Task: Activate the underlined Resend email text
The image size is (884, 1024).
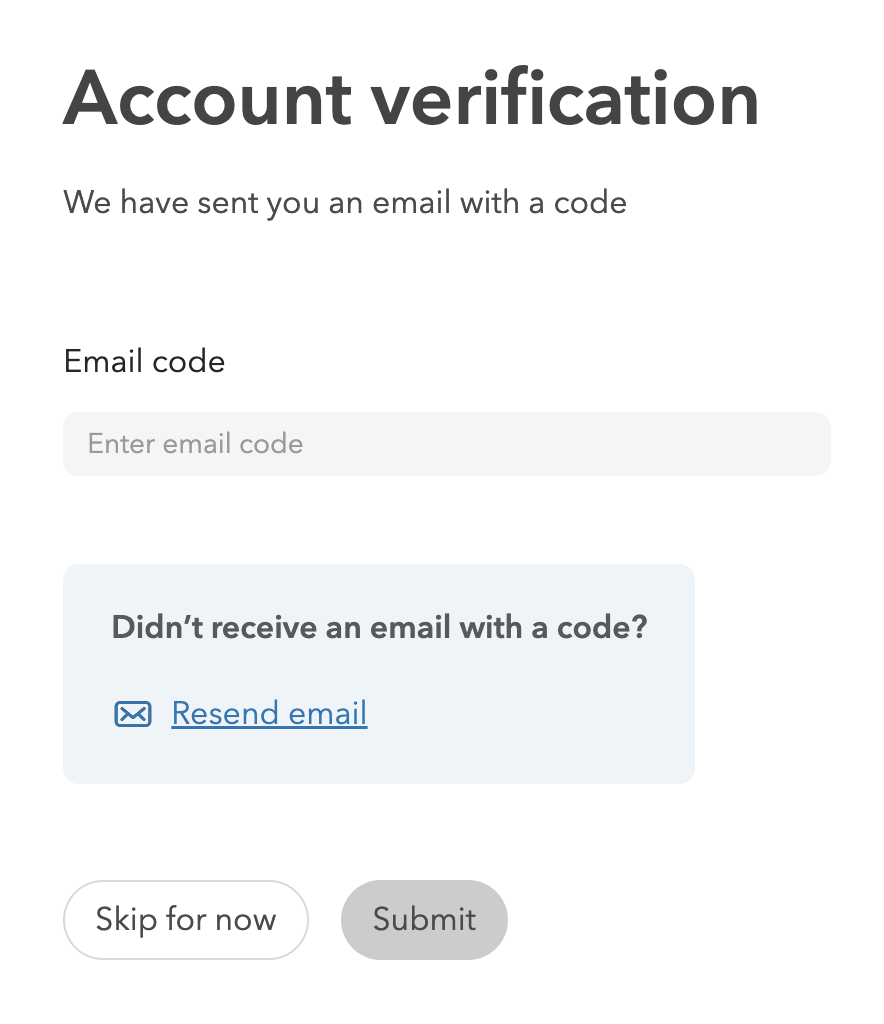Action: (x=269, y=714)
